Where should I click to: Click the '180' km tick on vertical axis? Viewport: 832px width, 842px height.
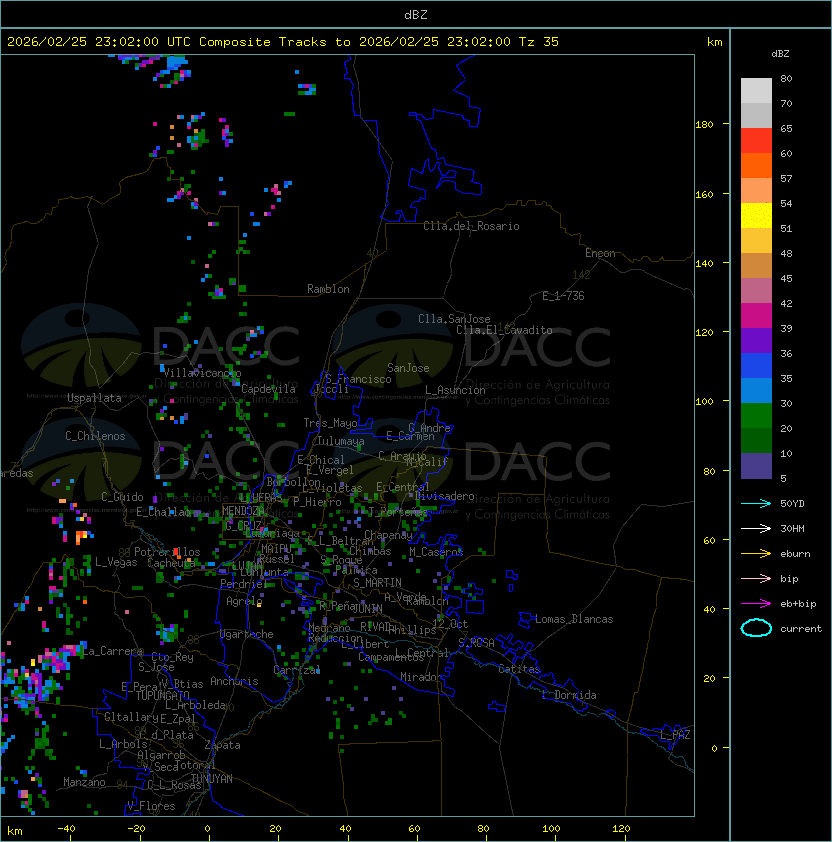click(x=704, y=124)
